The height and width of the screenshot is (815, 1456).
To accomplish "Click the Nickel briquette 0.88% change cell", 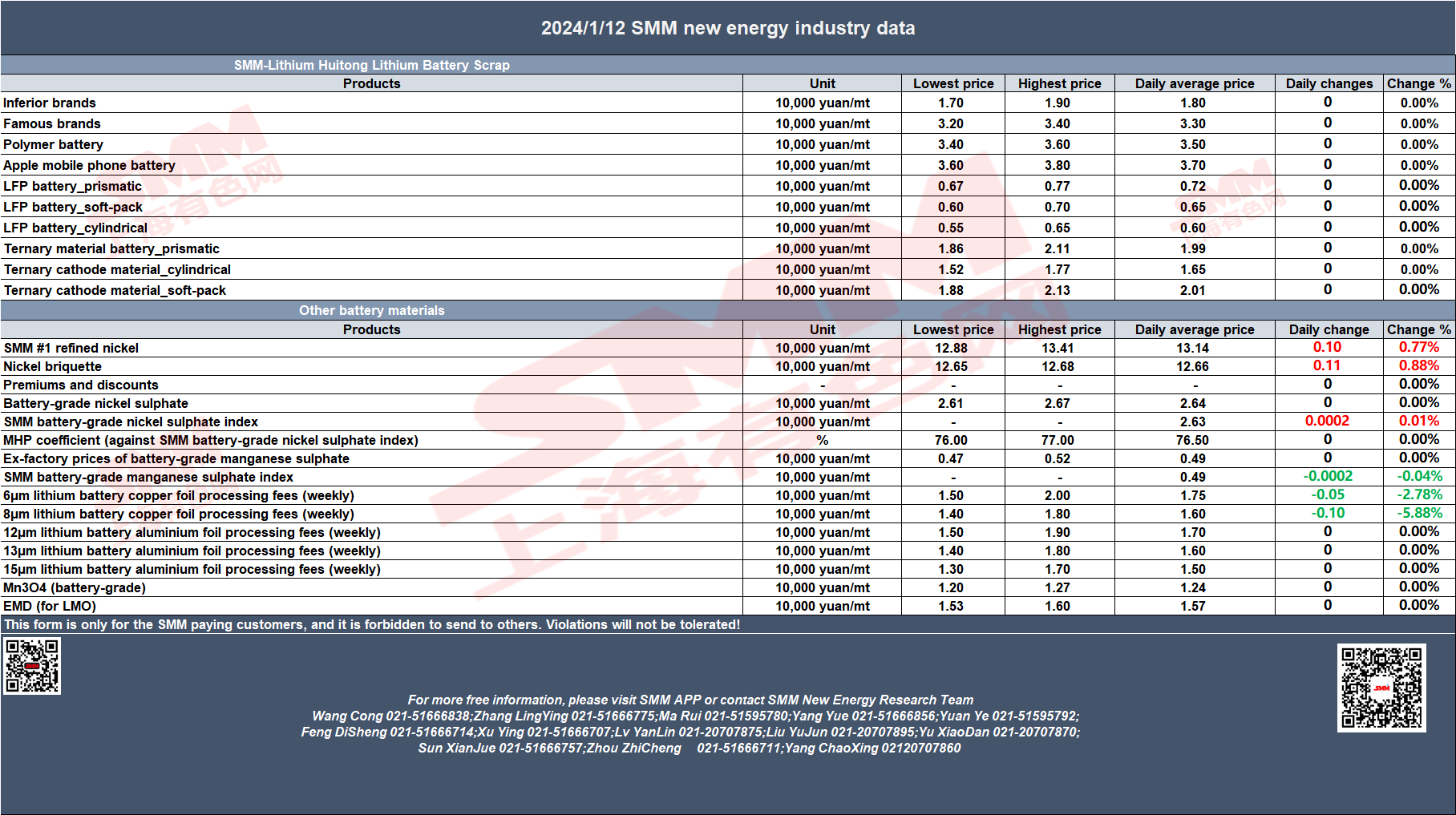I will click(x=1418, y=365).
